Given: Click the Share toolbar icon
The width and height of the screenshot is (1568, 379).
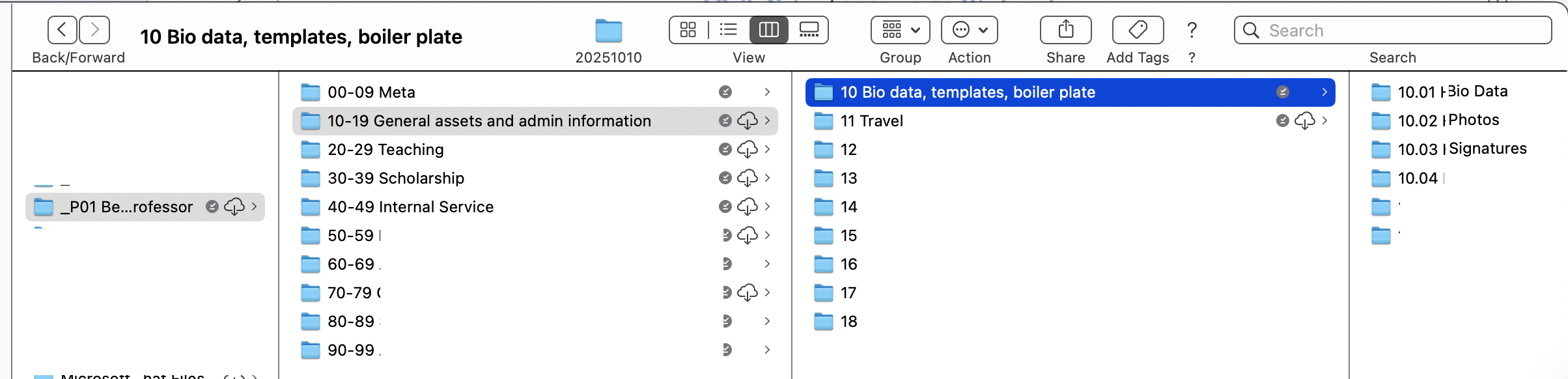Looking at the screenshot, I should click(1065, 30).
